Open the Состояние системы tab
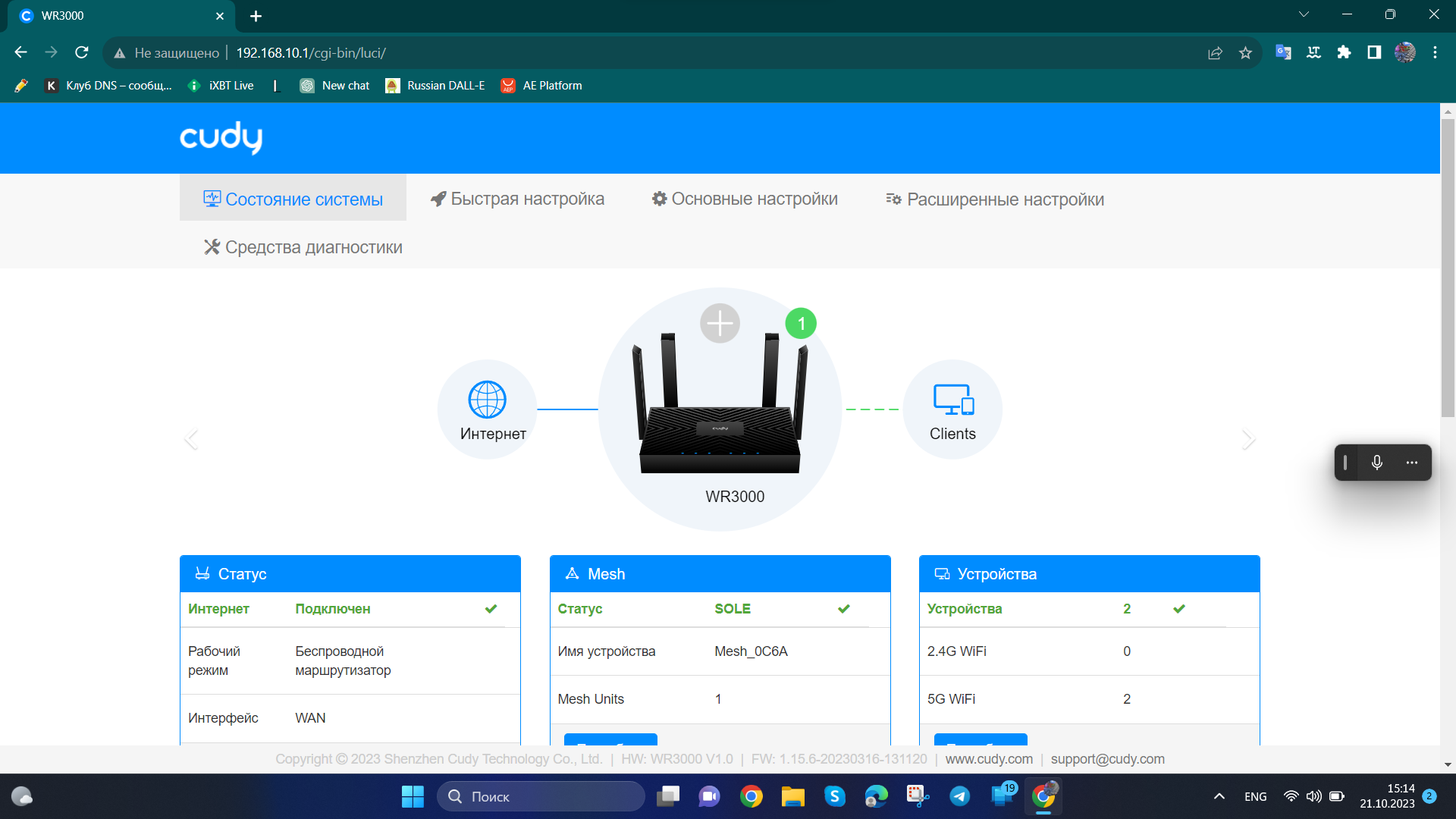 [x=293, y=199]
